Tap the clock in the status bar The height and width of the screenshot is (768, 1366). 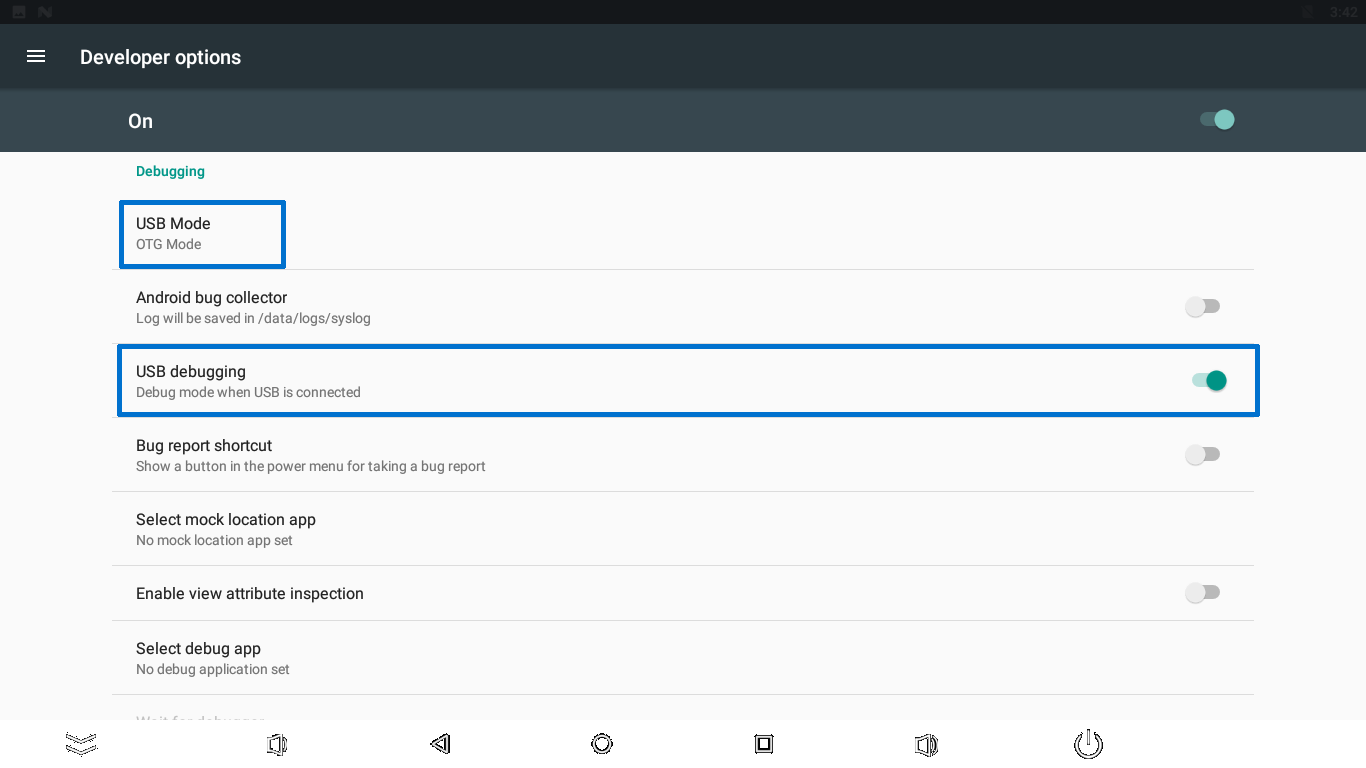pos(1343,12)
